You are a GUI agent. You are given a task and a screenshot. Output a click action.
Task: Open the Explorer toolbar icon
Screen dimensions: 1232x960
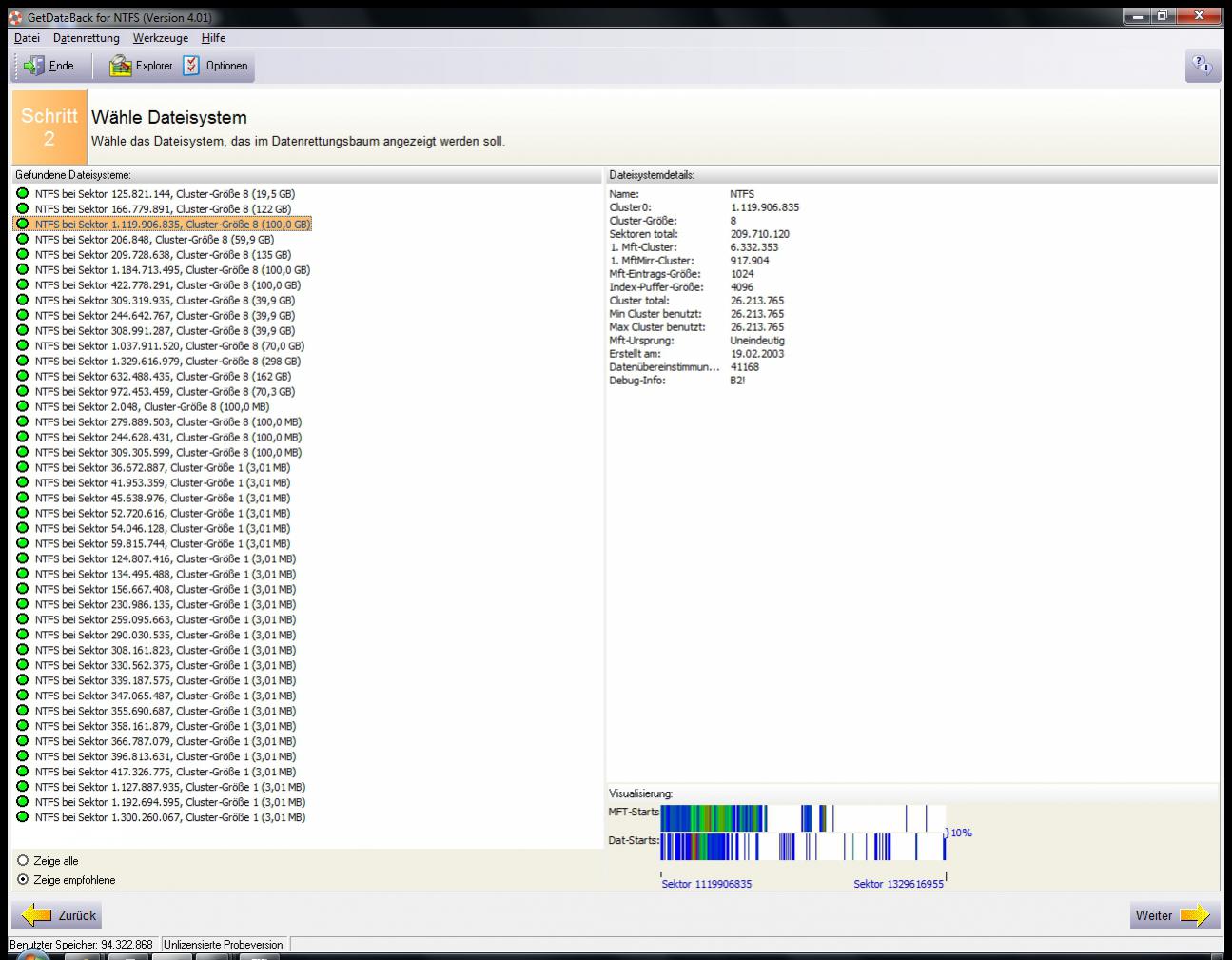pyautogui.click(x=120, y=66)
